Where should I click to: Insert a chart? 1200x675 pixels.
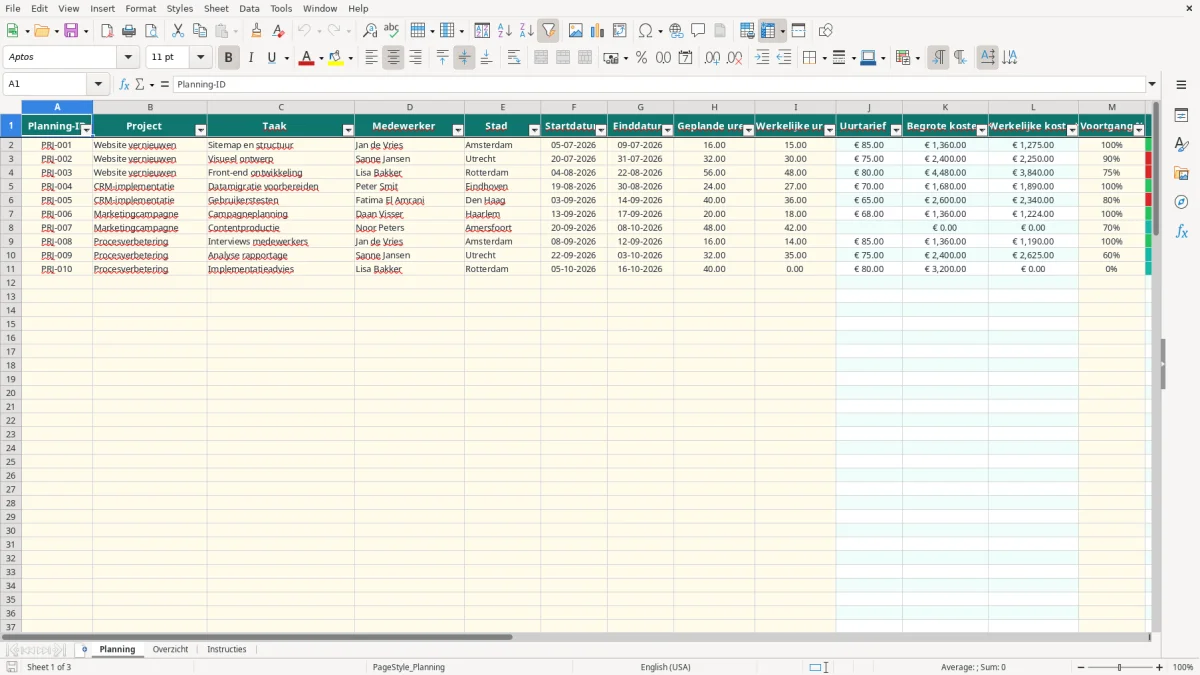pos(597,31)
